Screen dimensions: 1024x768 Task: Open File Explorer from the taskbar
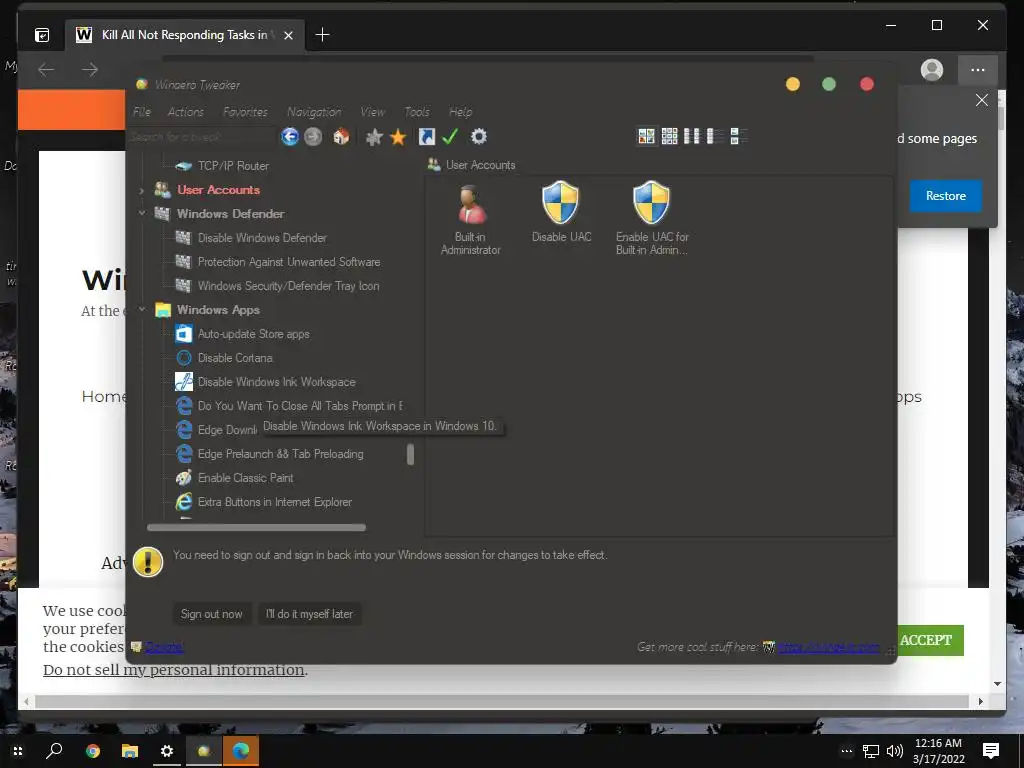click(x=130, y=751)
